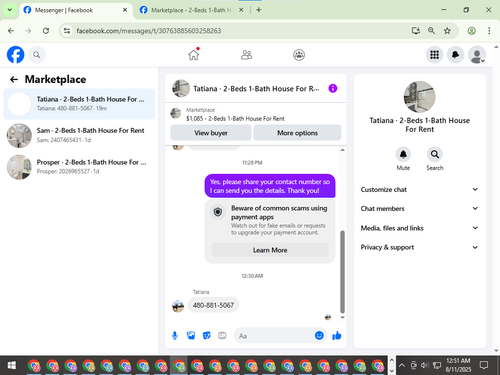
Task: Click the More options button
Action: tap(297, 133)
